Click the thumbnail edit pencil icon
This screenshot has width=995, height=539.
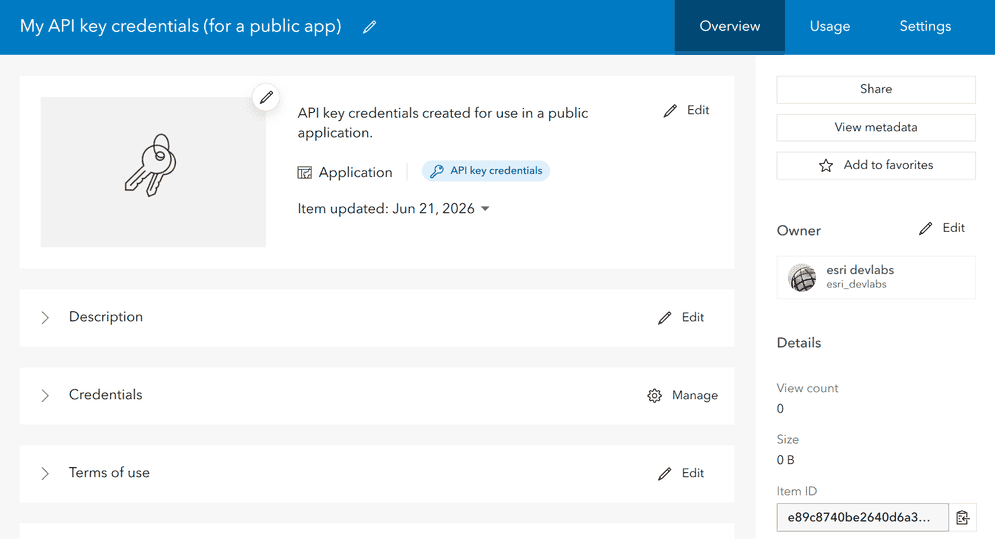[266, 97]
